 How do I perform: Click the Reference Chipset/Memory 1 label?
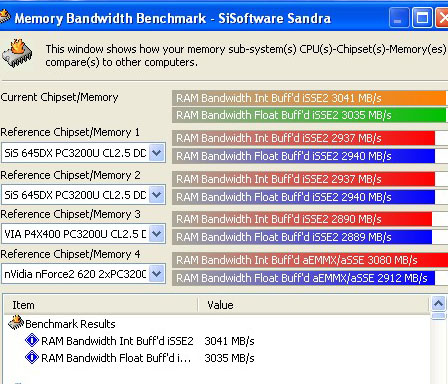click(70, 132)
